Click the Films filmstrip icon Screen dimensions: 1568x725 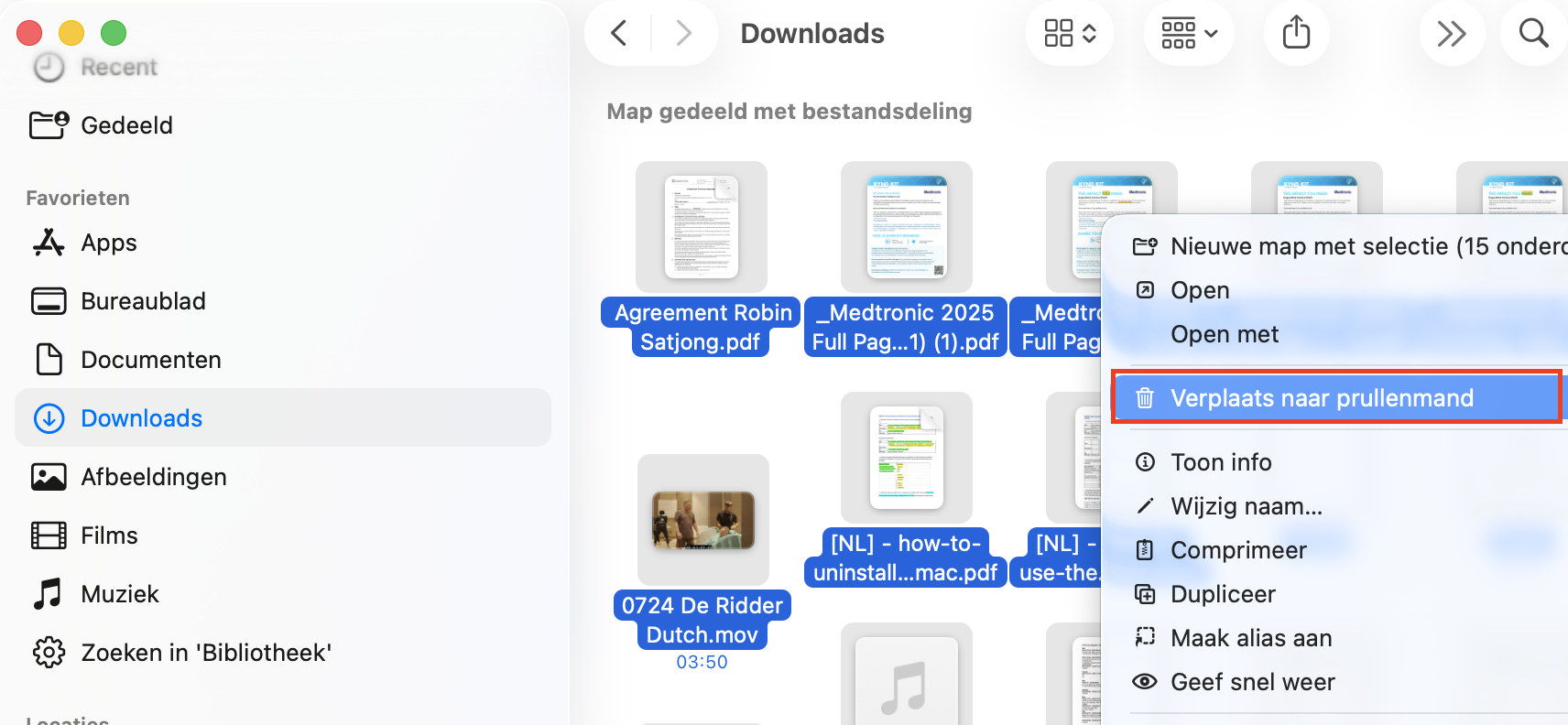coord(49,536)
